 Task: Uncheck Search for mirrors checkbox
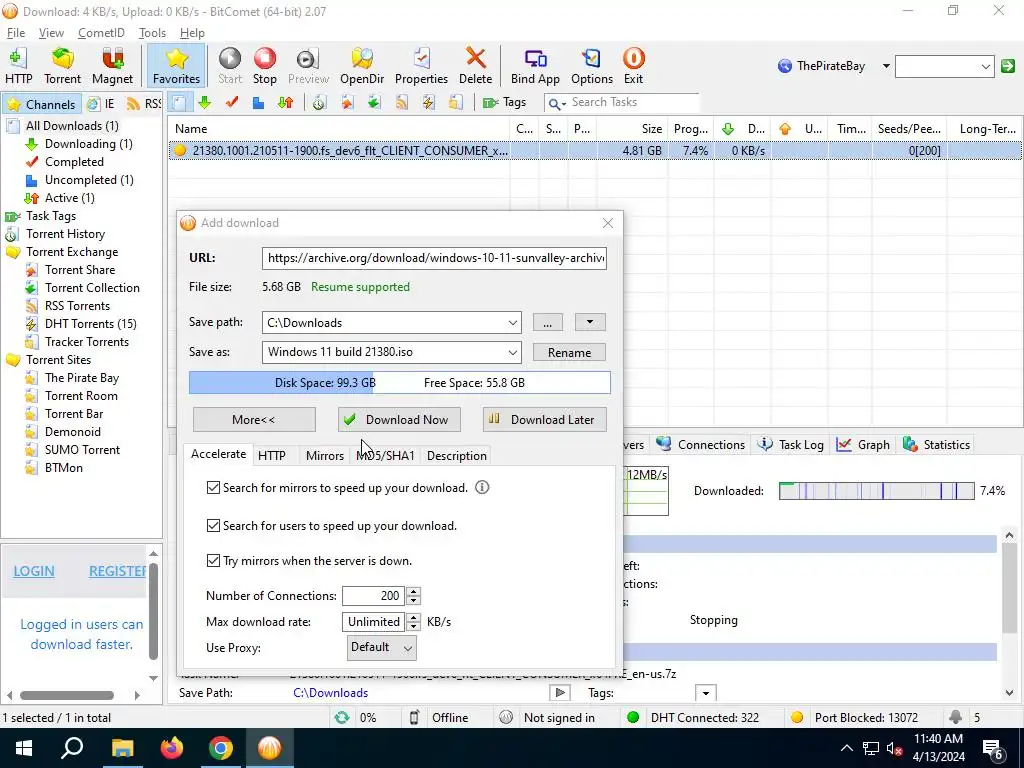pyautogui.click(x=213, y=487)
